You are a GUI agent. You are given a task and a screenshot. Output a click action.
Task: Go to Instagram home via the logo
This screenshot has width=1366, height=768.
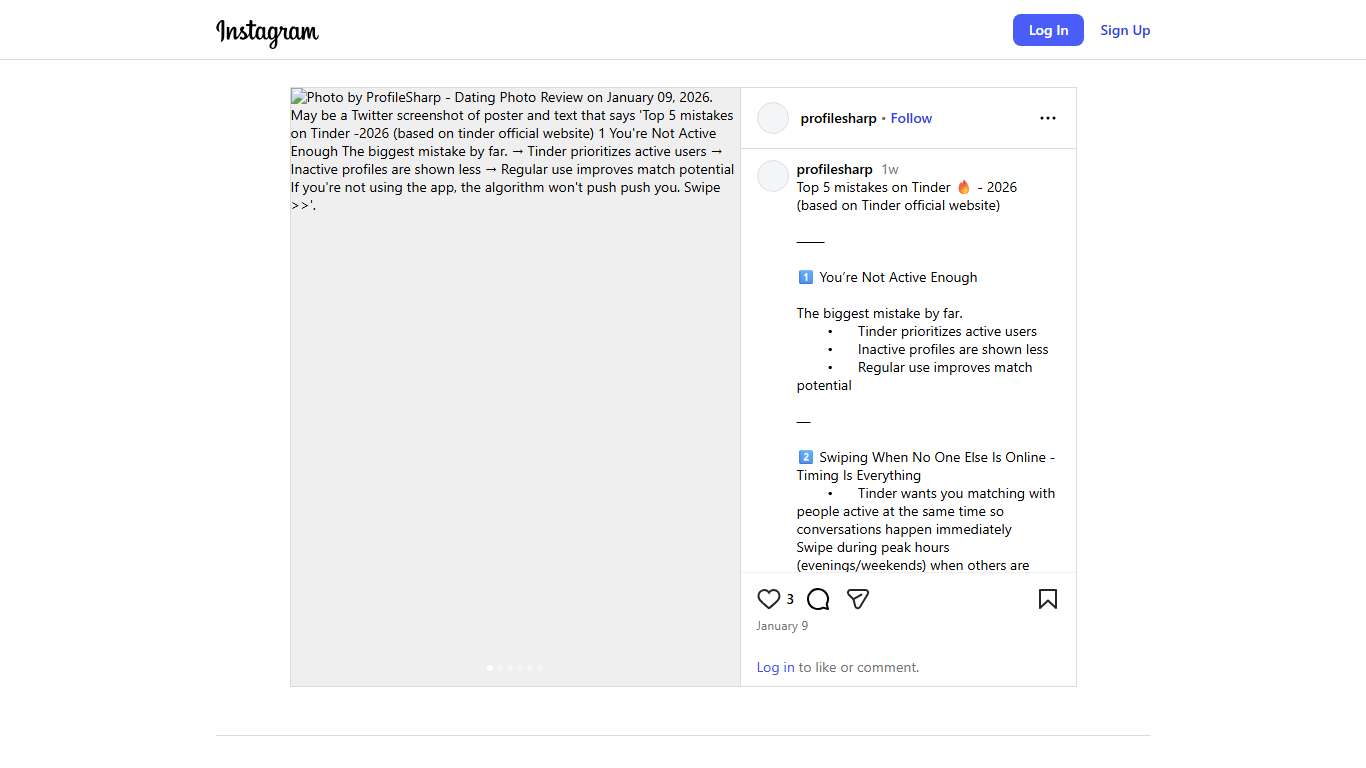[267, 31]
